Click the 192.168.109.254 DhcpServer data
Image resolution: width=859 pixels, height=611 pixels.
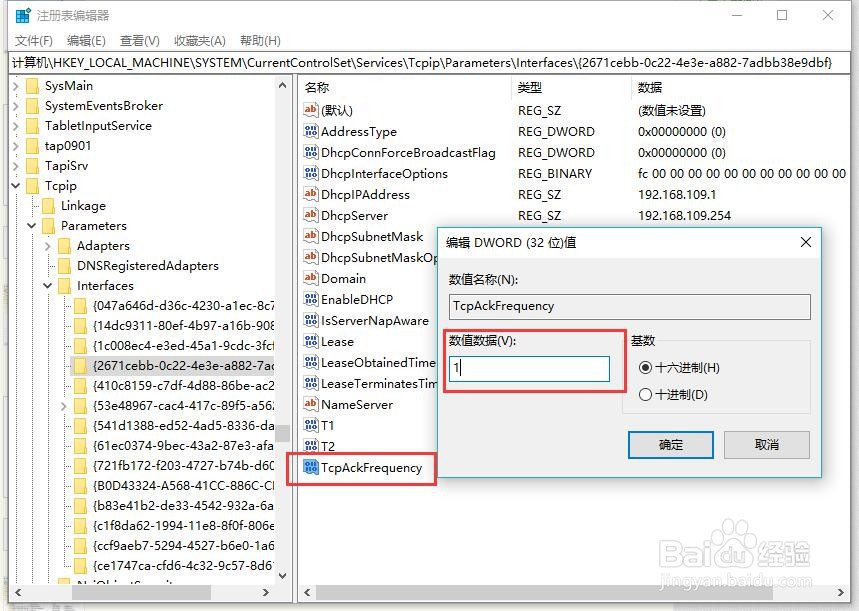[684, 215]
